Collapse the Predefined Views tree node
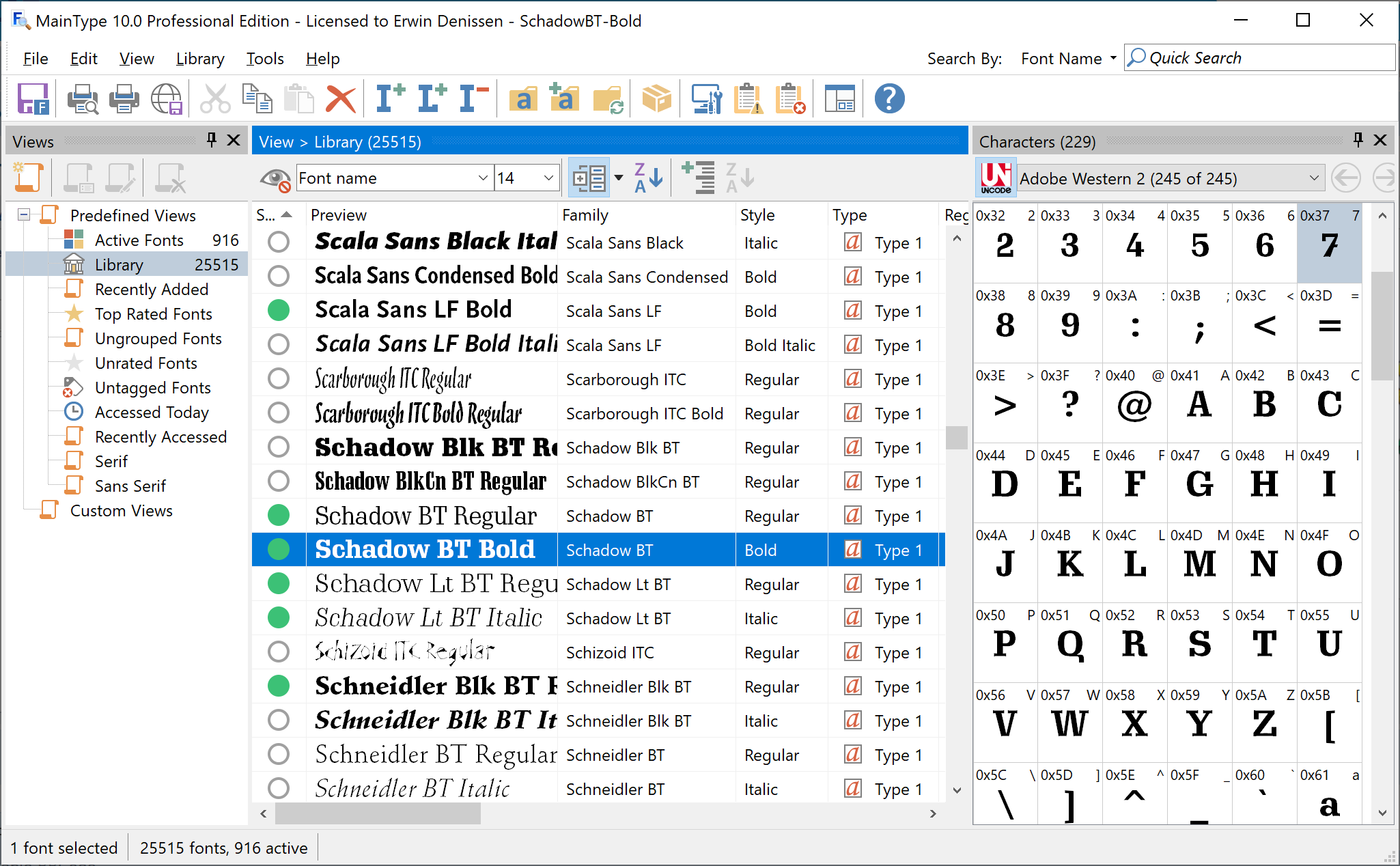 pos(24,214)
